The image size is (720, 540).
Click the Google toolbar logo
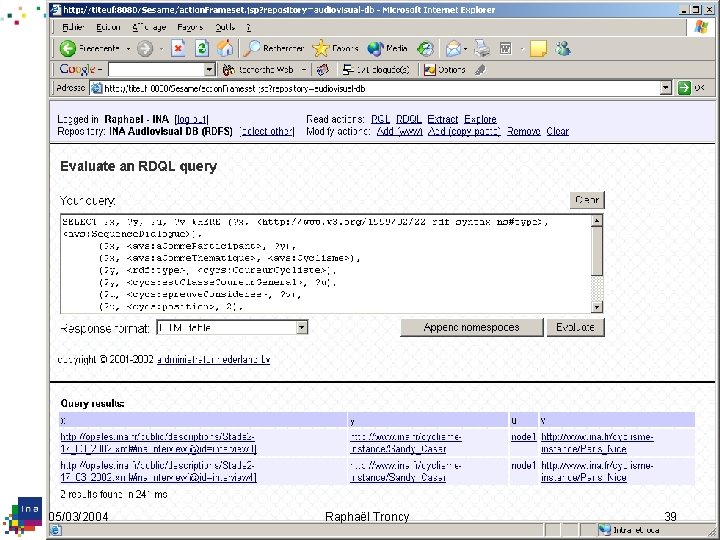(77, 69)
